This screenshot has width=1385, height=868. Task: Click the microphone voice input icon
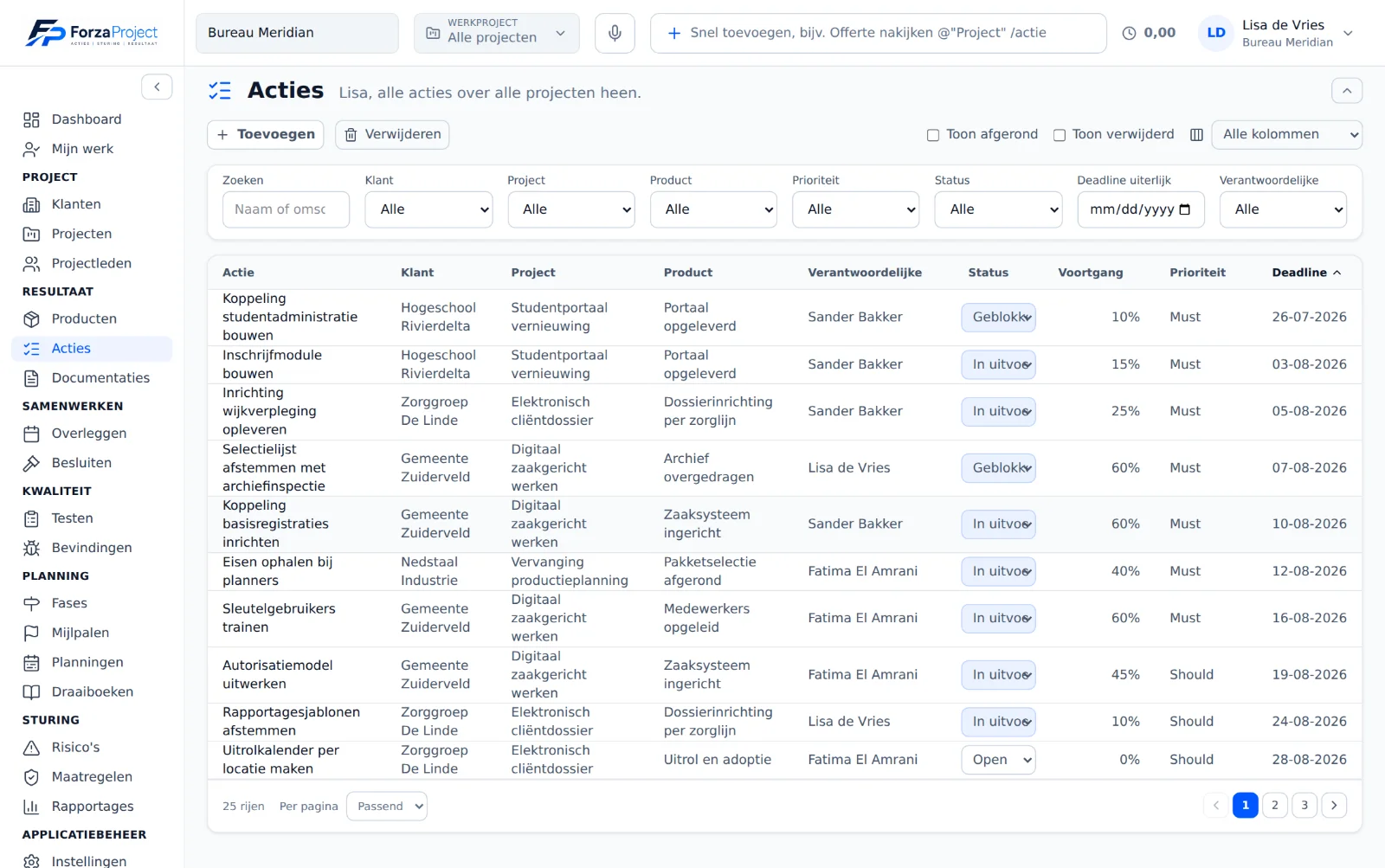coord(615,33)
